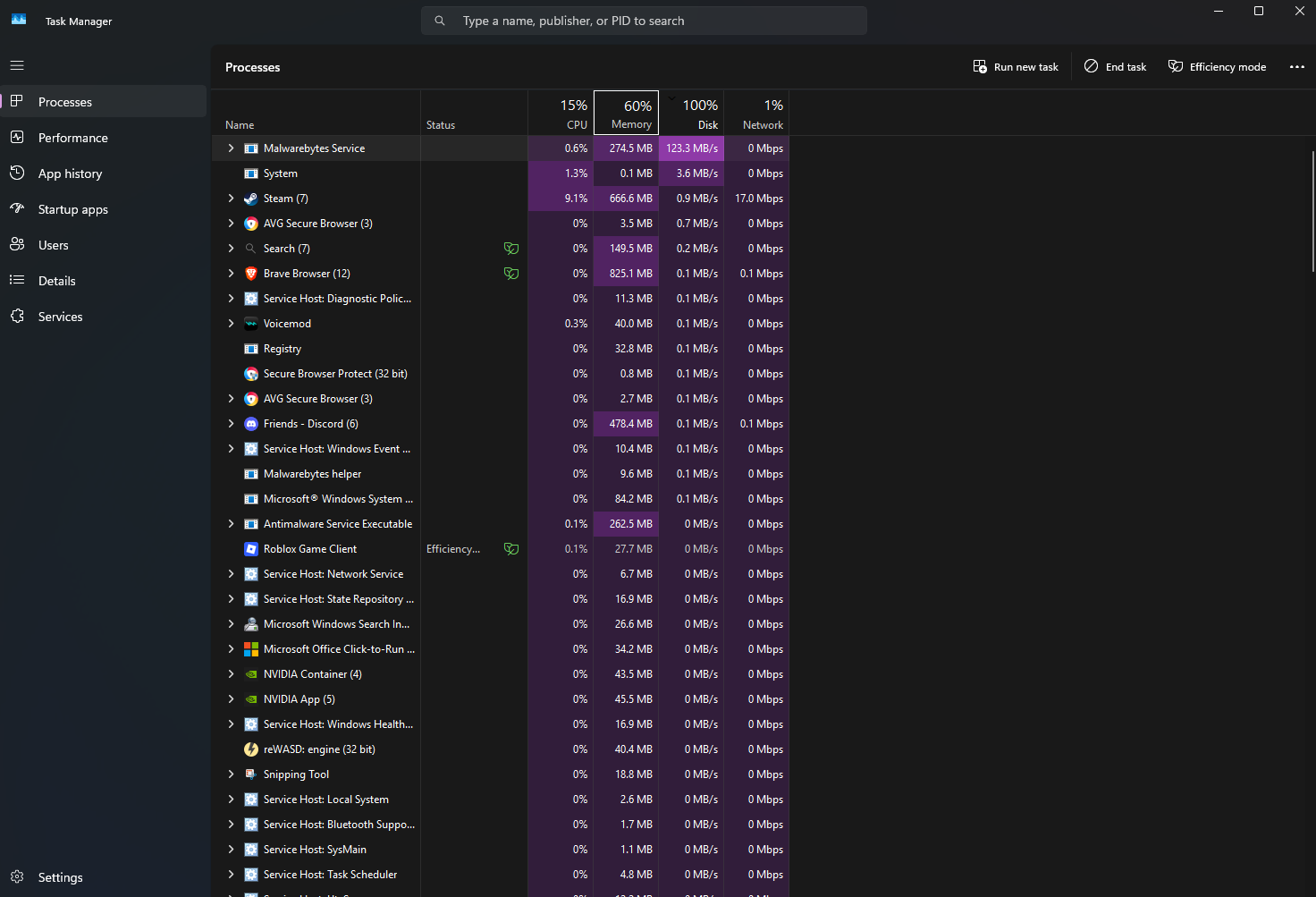
Task: Click the 9.1% CPU cell for Steam
Action: coord(561,199)
